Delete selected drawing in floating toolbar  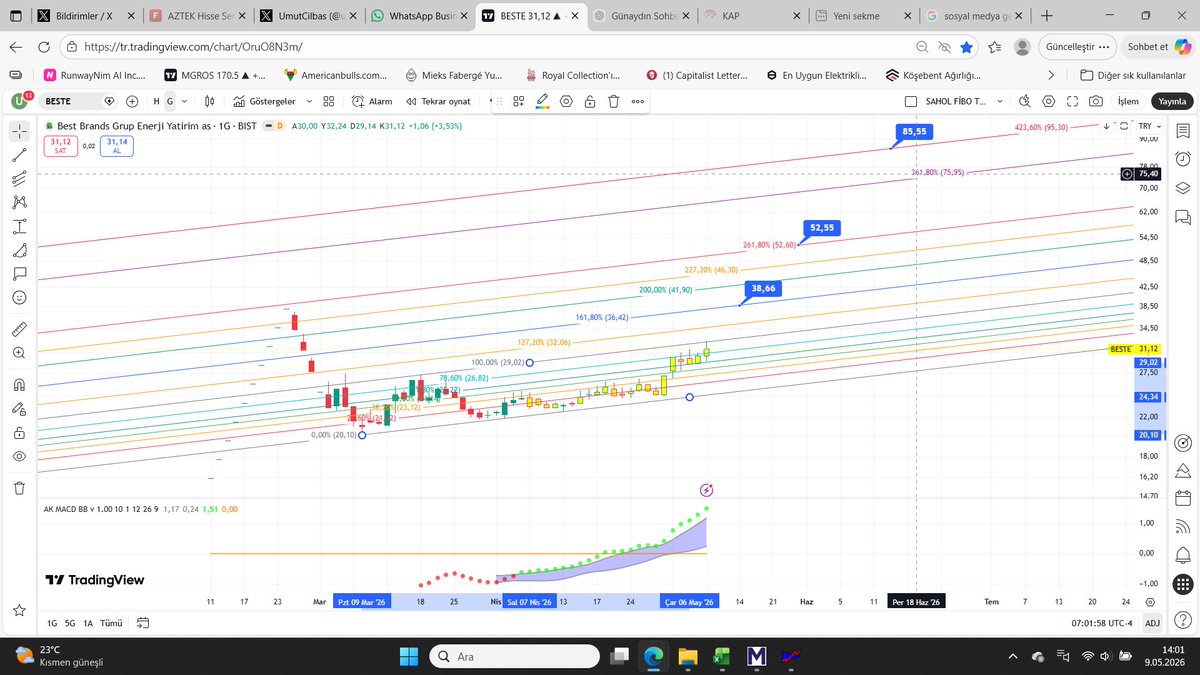613,101
